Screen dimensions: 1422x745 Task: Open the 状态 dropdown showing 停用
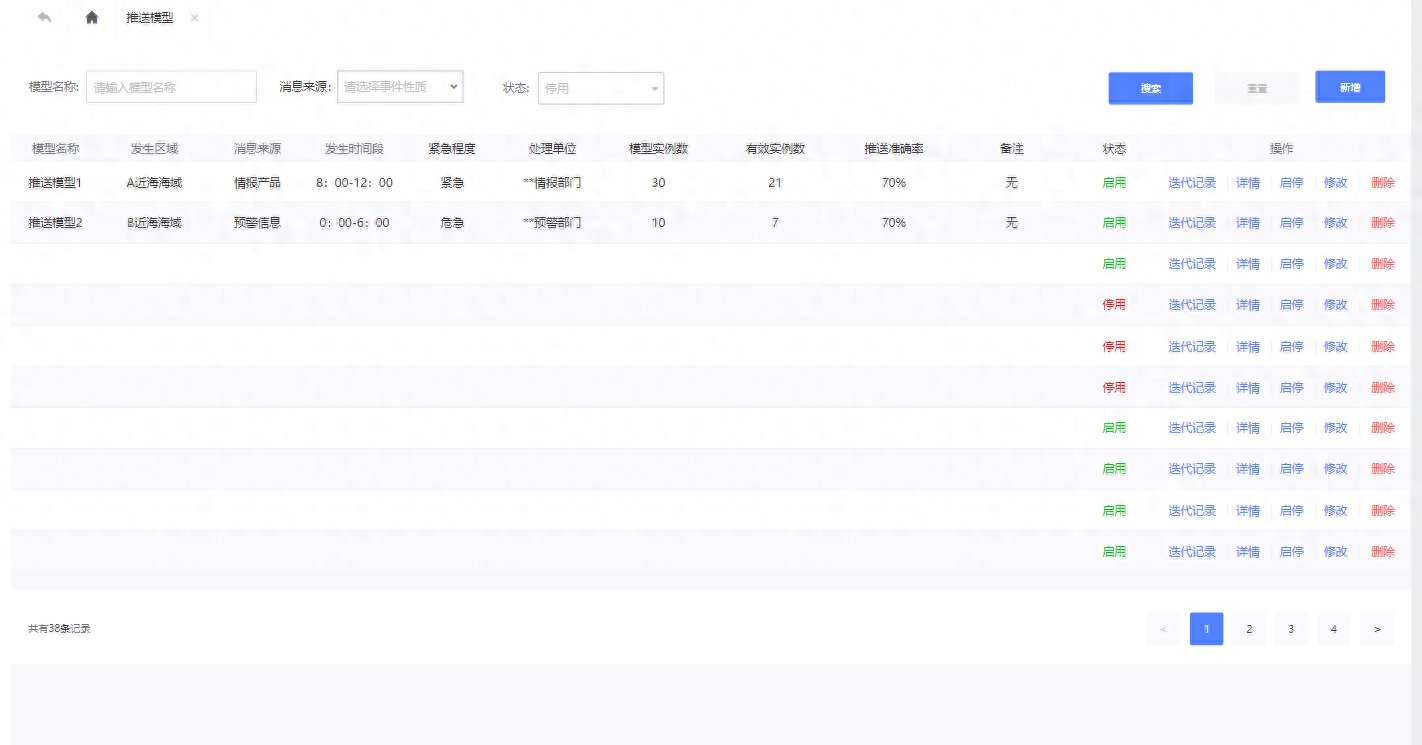pos(601,88)
